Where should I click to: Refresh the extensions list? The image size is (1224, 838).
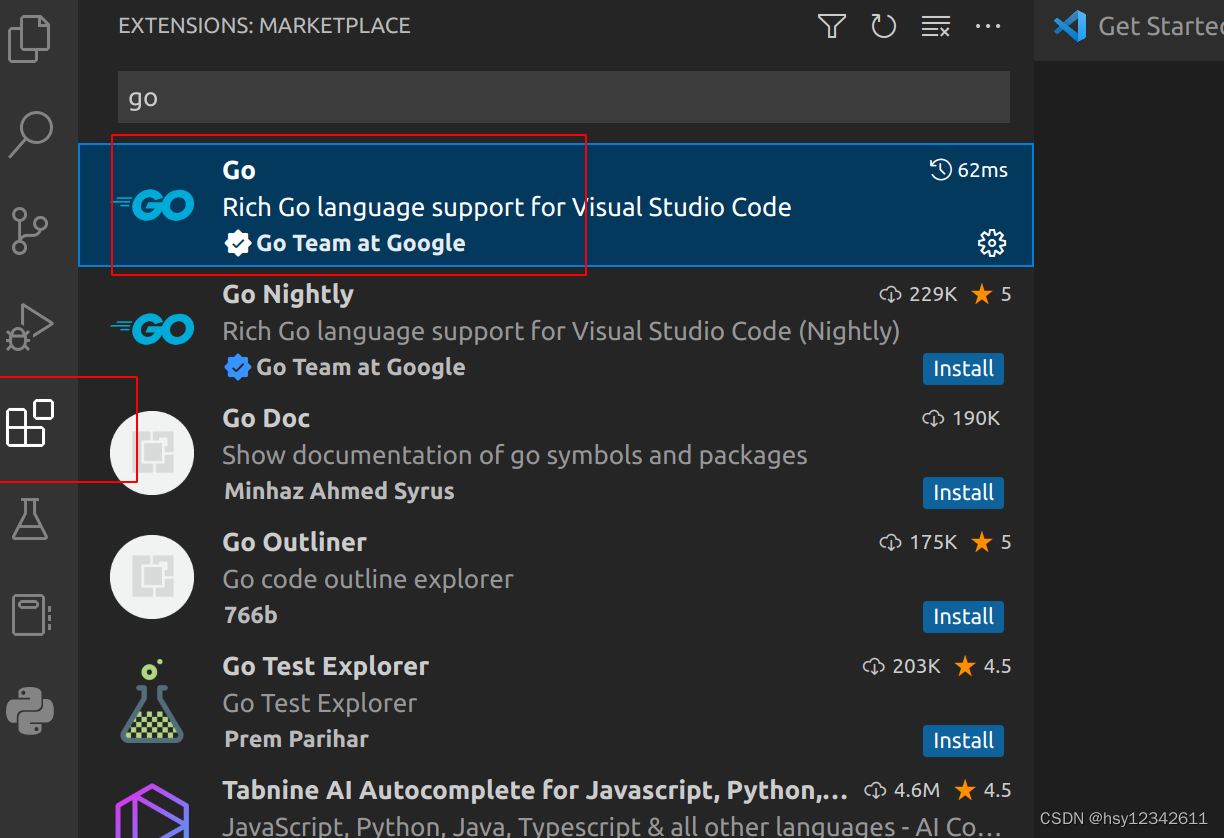click(x=883, y=26)
